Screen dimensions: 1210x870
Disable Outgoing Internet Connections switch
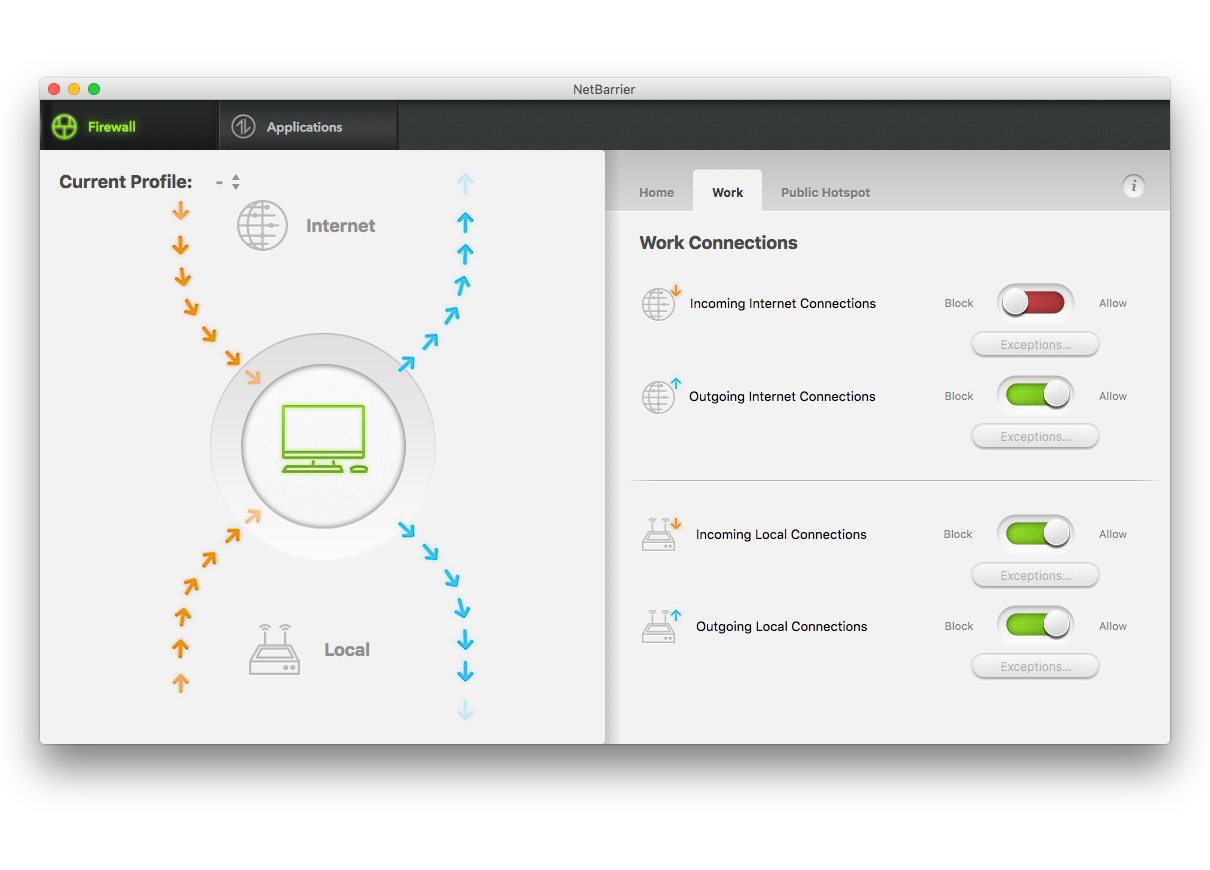pyautogui.click(x=1035, y=396)
